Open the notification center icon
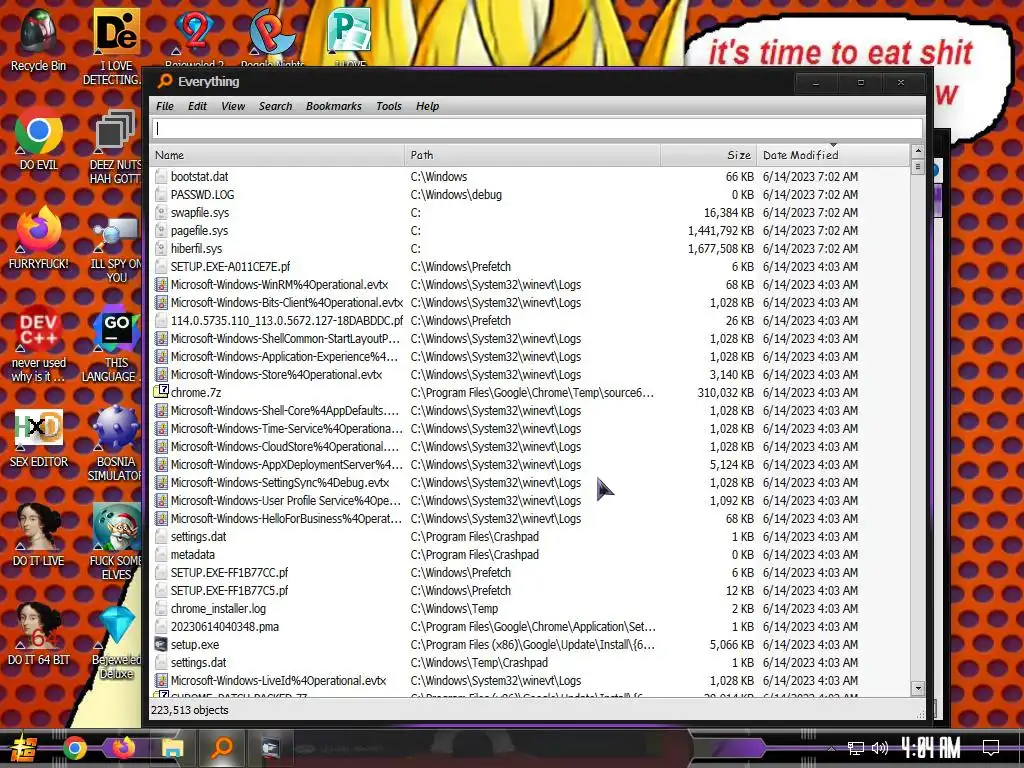Viewport: 1024px width, 768px height. 991,748
